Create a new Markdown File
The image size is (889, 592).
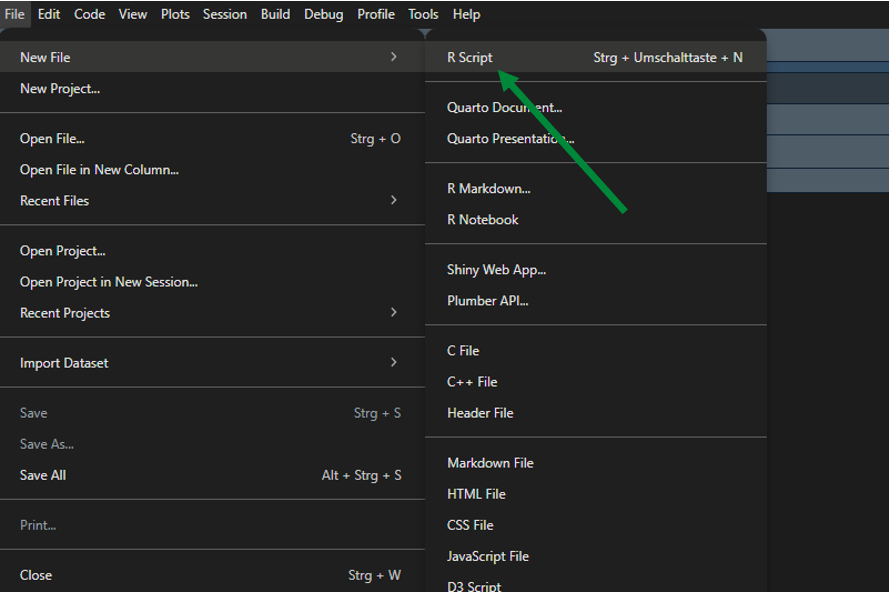pyautogui.click(x=596, y=463)
